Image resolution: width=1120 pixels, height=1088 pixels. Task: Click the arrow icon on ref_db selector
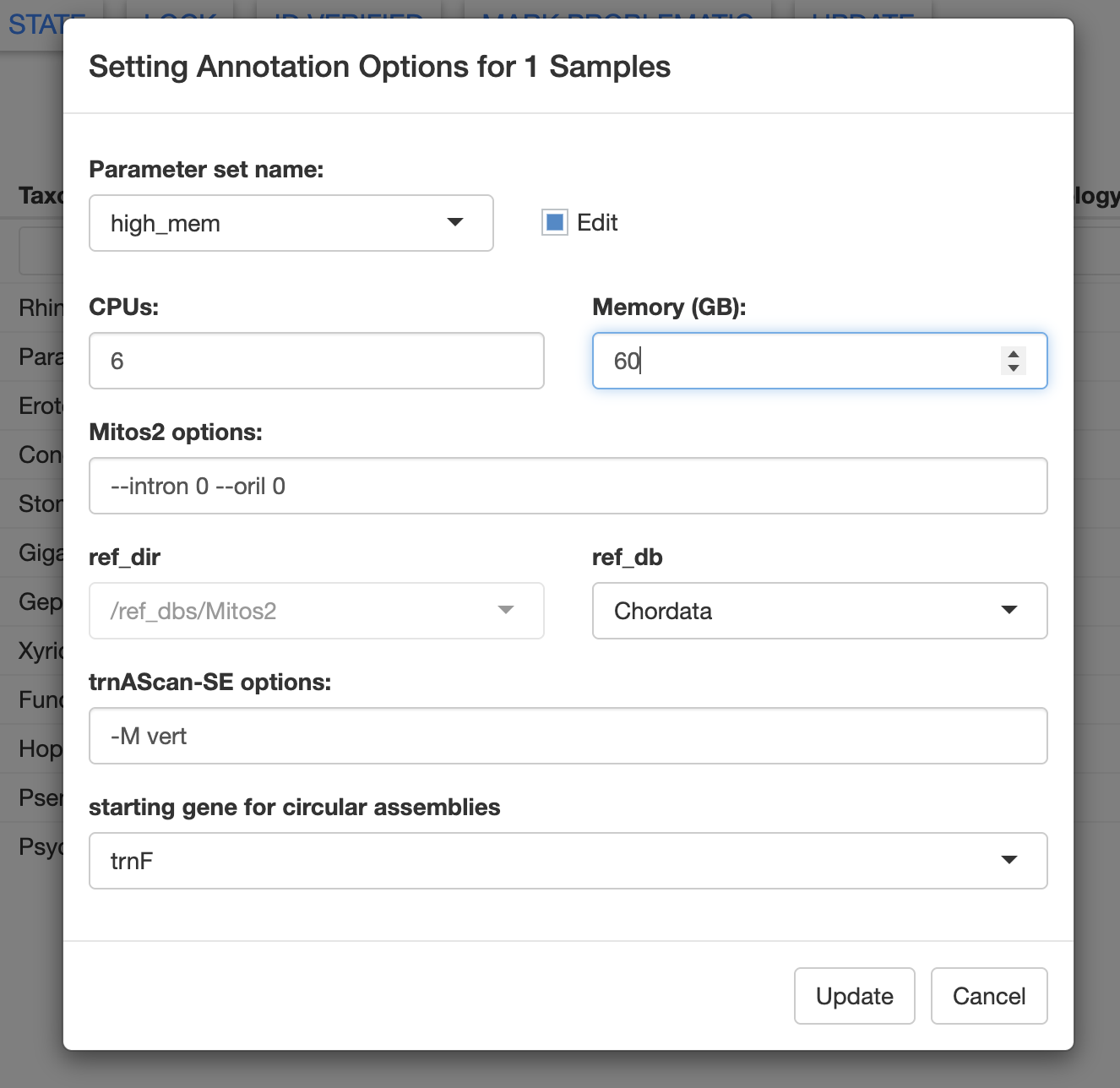pos(1009,610)
